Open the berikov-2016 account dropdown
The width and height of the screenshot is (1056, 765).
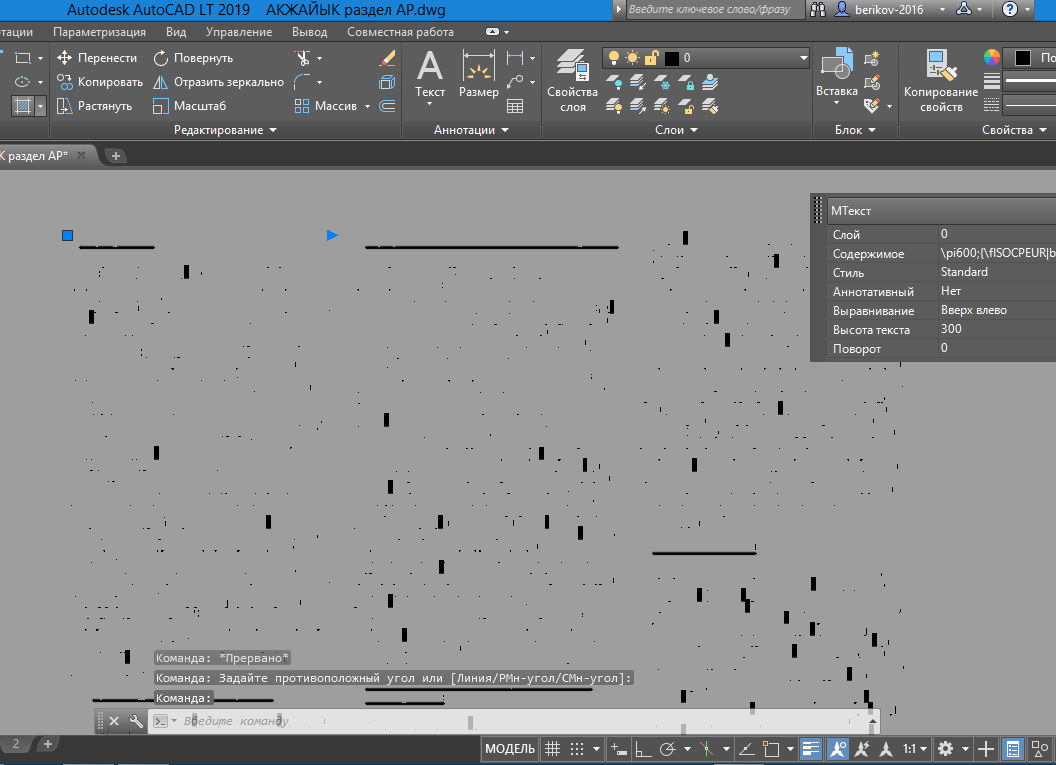click(x=943, y=9)
